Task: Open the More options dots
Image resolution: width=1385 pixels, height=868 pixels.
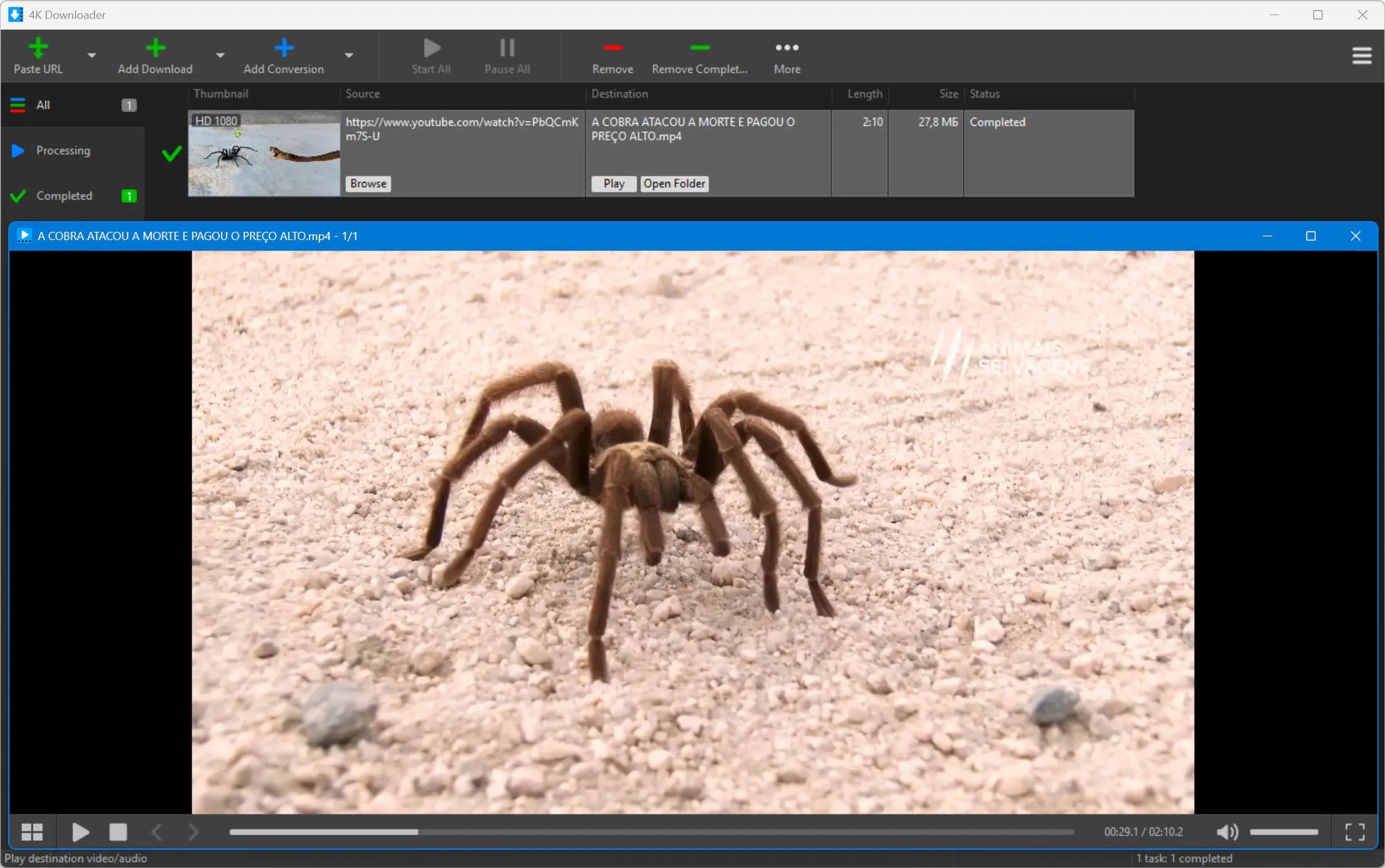Action: (787, 48)
